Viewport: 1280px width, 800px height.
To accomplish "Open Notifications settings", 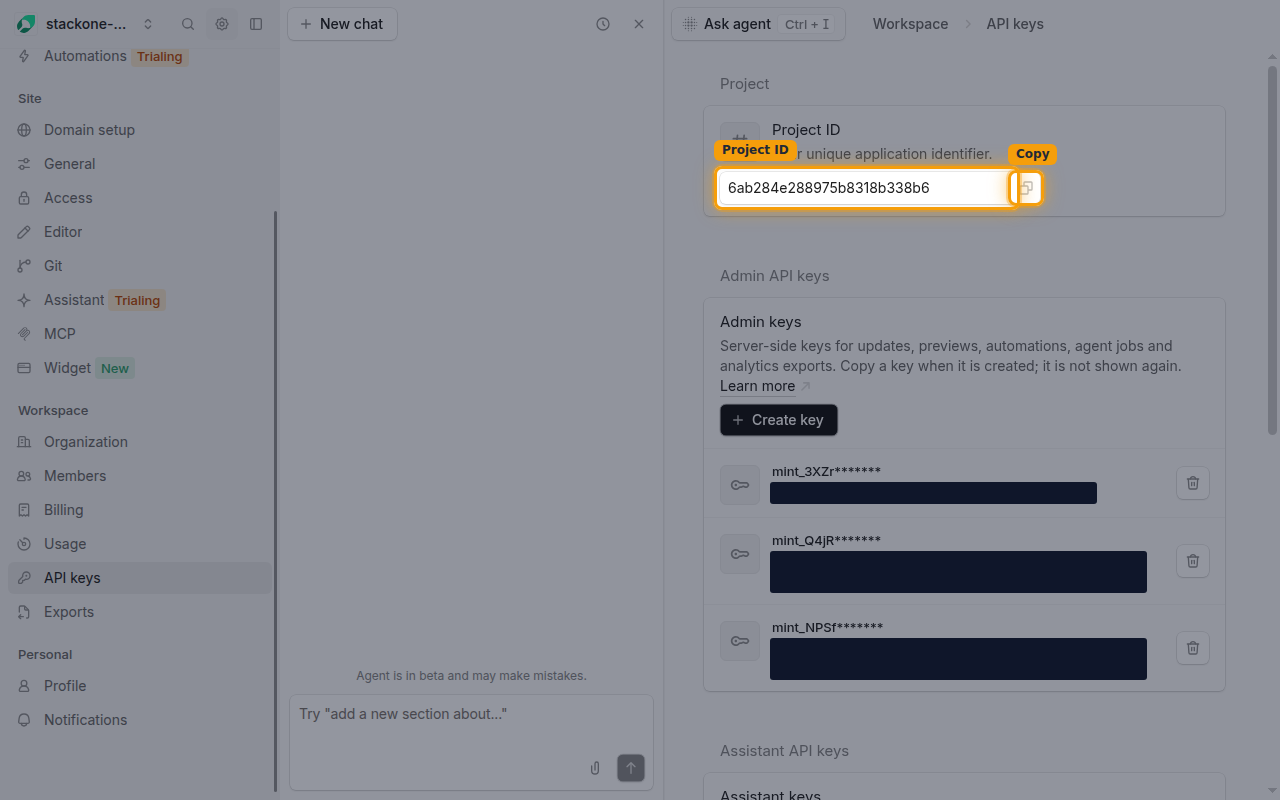I will [140, 720].
